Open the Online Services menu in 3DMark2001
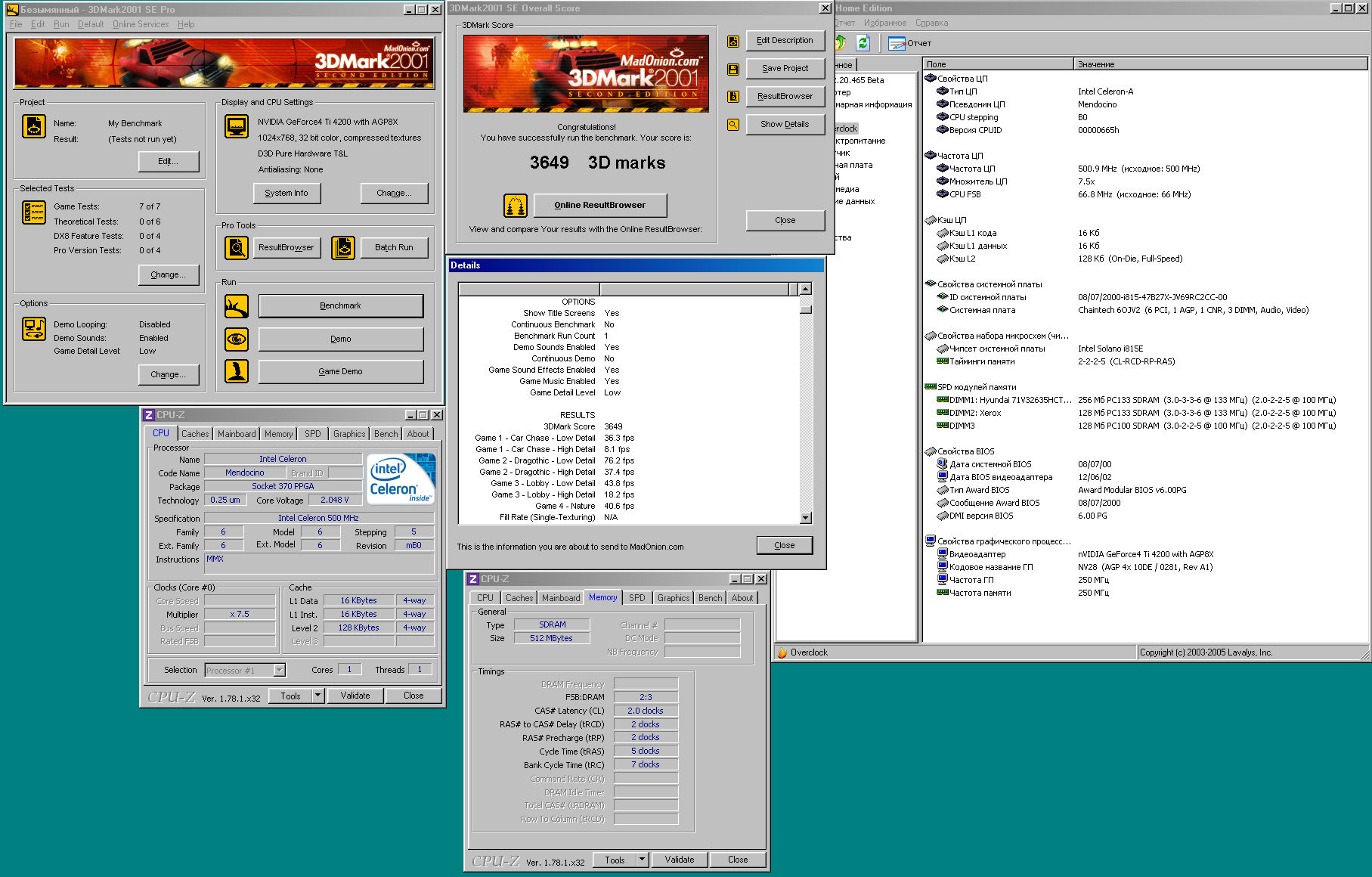The image size is (1372, 877). tap(141, 24)
